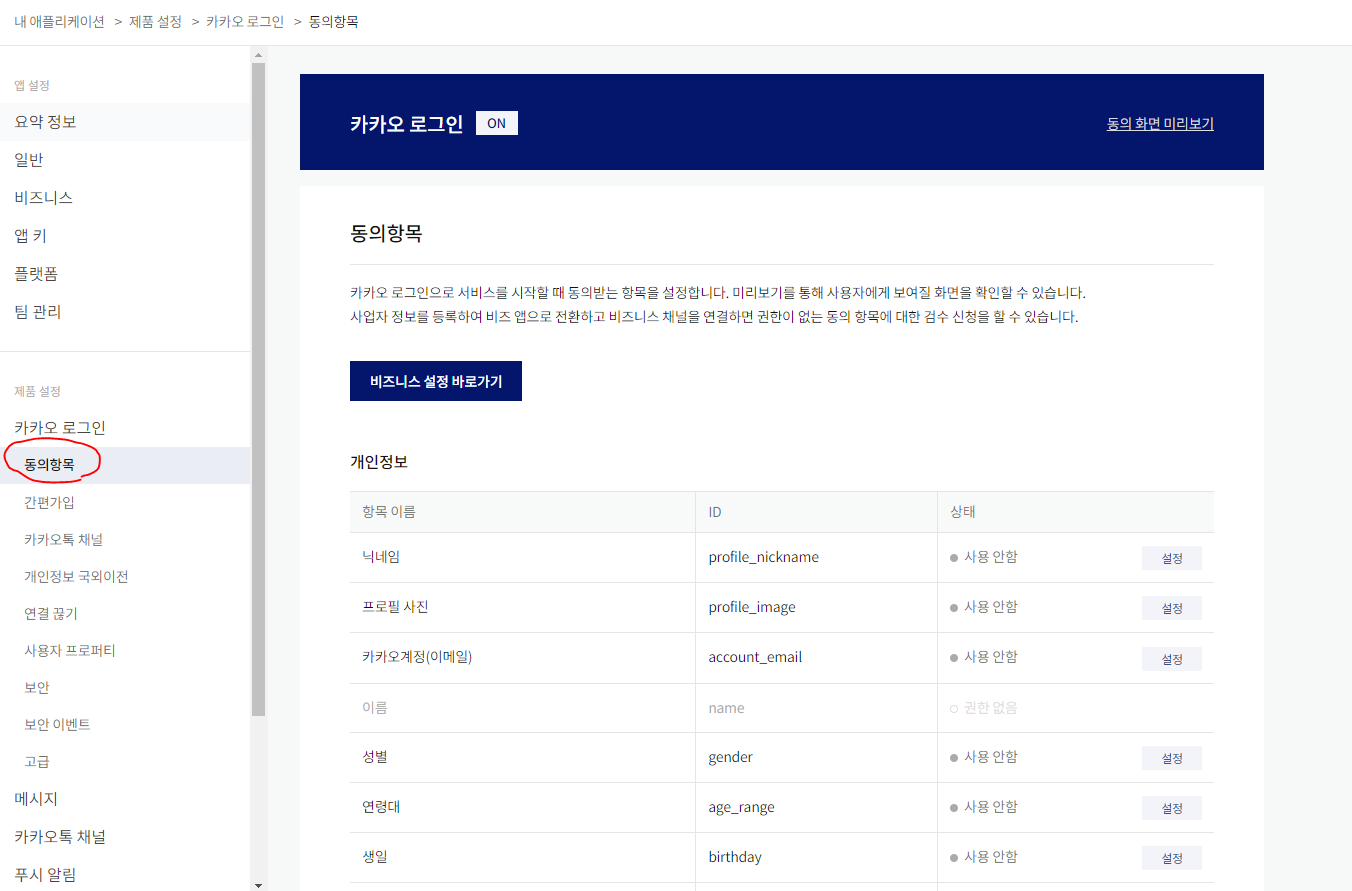Select 카카오톡 채널 sub-item under 카카오 로그인
The width and height of the screenshot is (1352, 891).
point(125,539)
